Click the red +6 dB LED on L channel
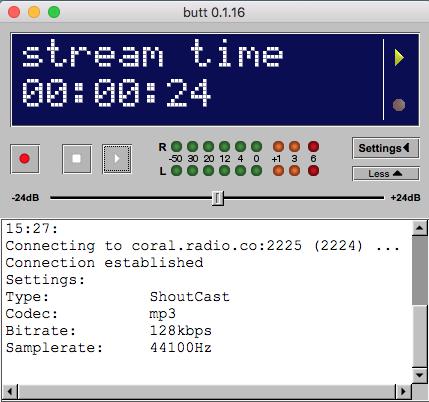This screenshot has height=402, width=429. coord(313,171)
